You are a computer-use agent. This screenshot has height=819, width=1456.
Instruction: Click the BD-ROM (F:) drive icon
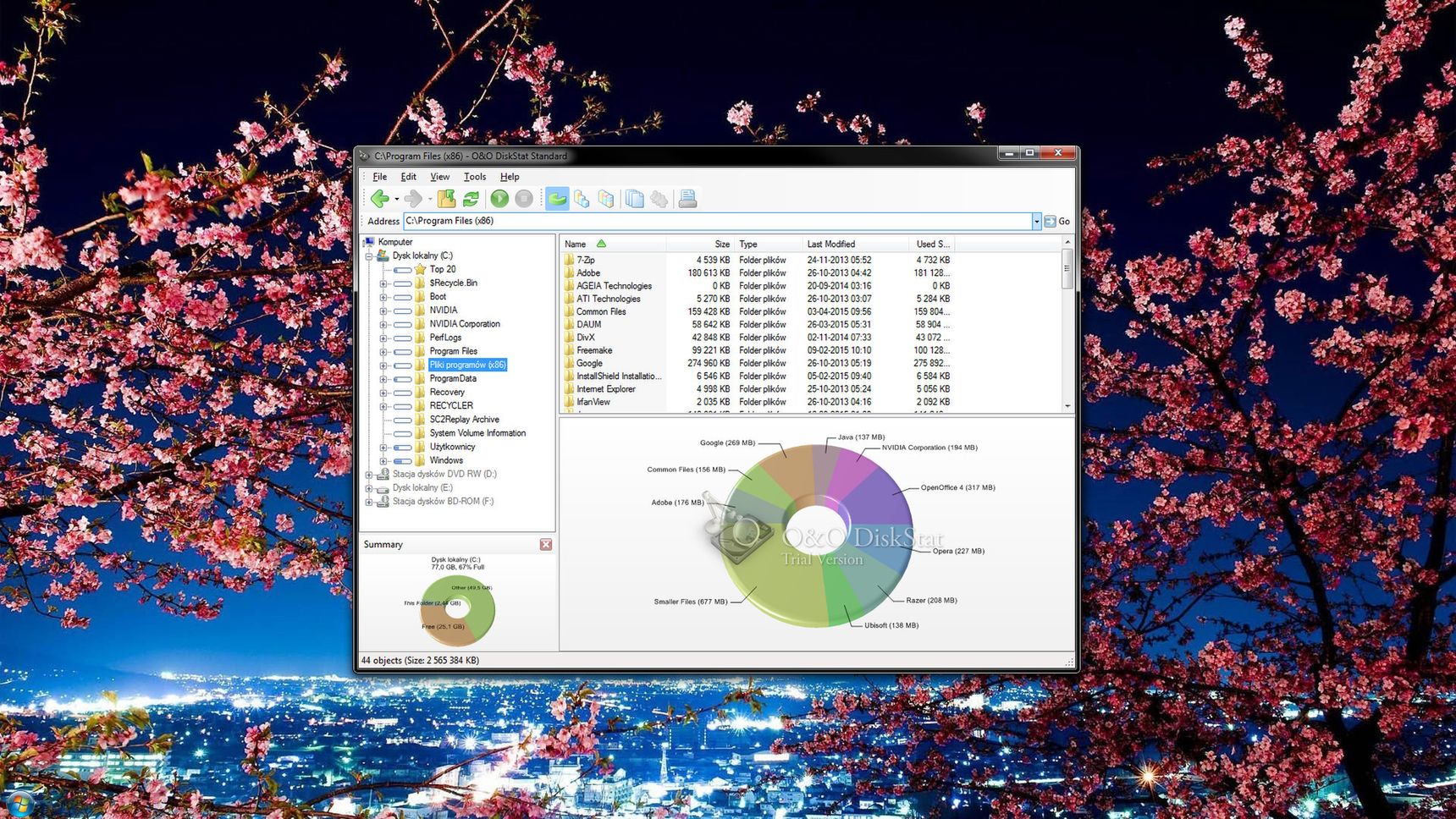[383, 501]
